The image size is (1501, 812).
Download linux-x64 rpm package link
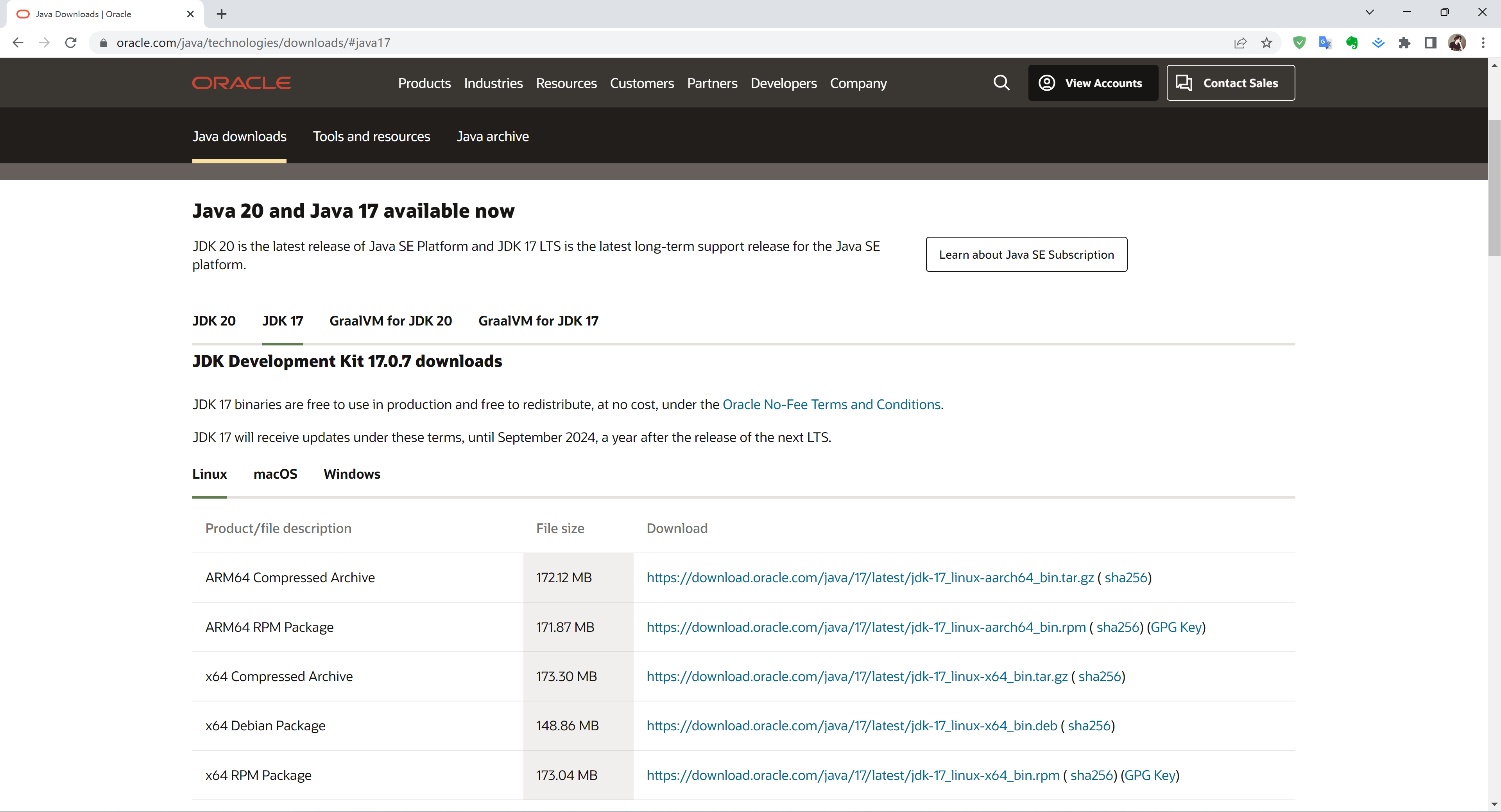[853, 775]
